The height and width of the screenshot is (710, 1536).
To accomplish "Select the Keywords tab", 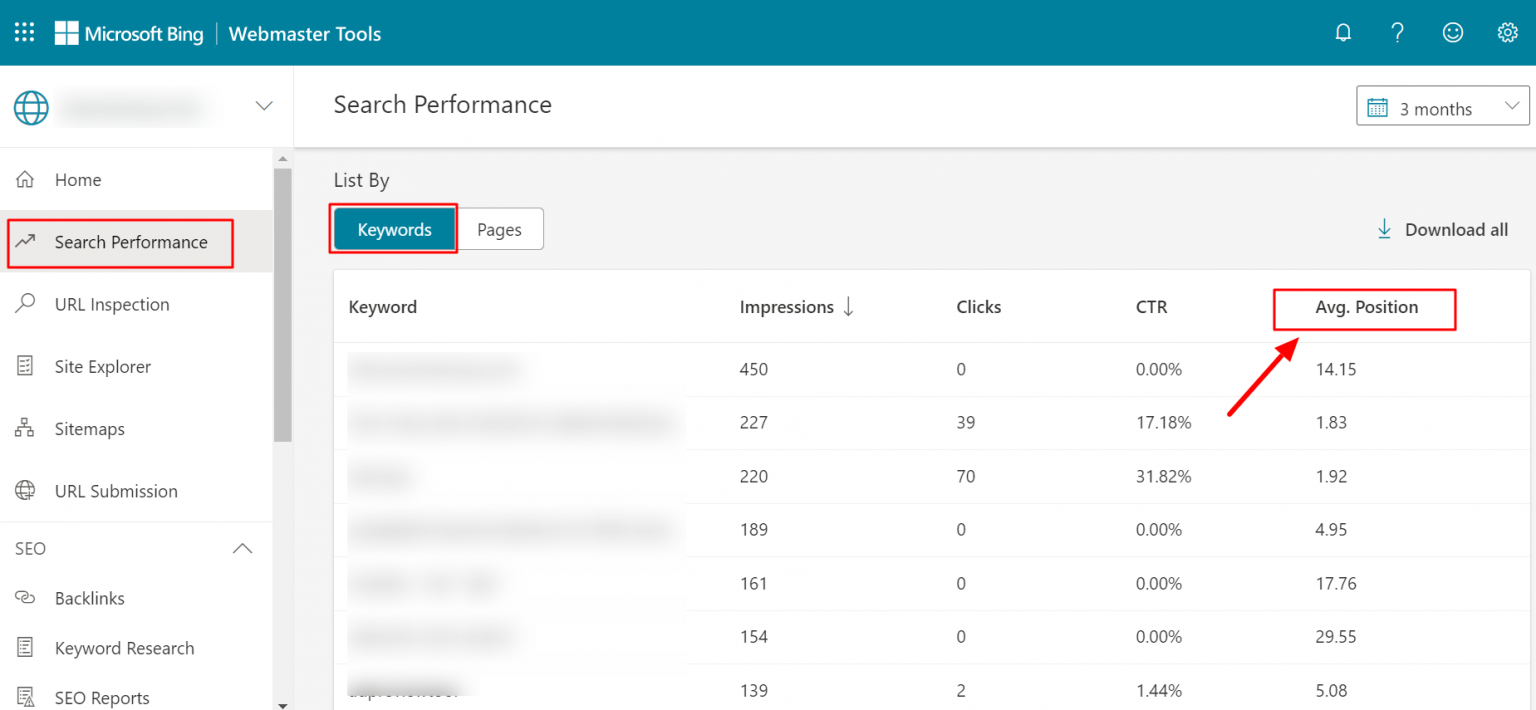I will point(393,229).
